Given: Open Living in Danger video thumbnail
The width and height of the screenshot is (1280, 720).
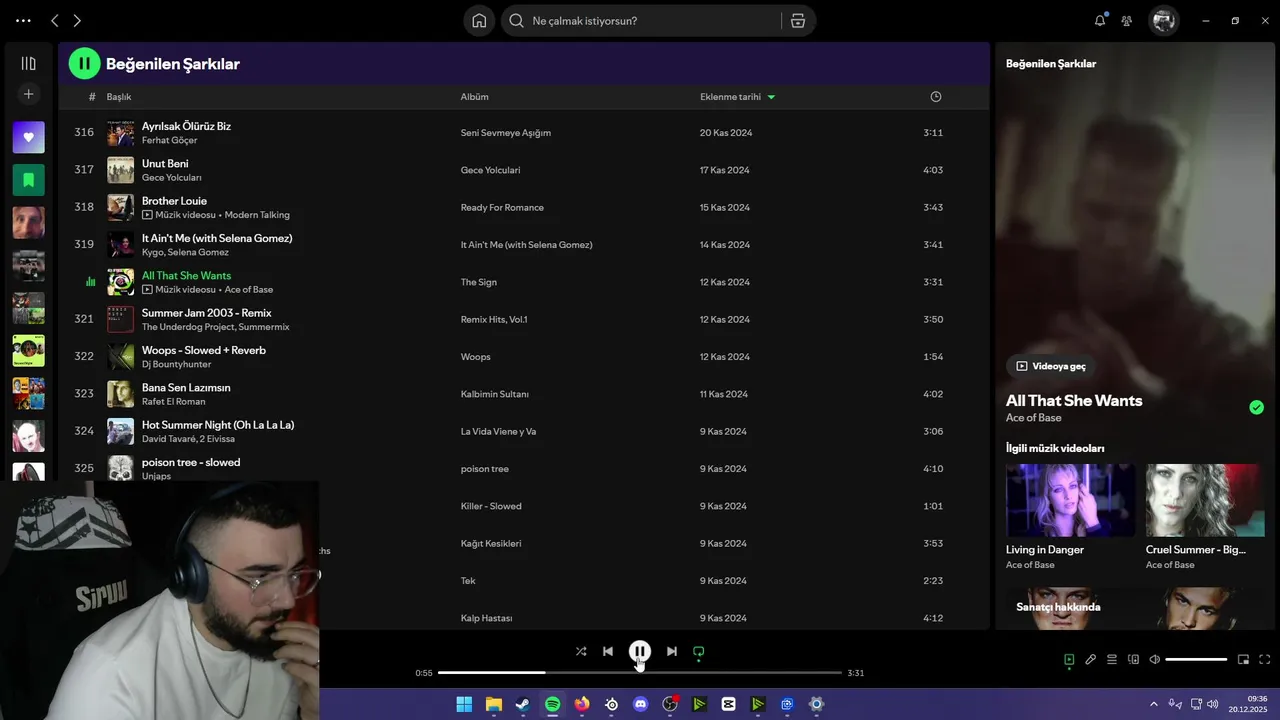Looking at the screenshot, I should (x=1070, y=500).
